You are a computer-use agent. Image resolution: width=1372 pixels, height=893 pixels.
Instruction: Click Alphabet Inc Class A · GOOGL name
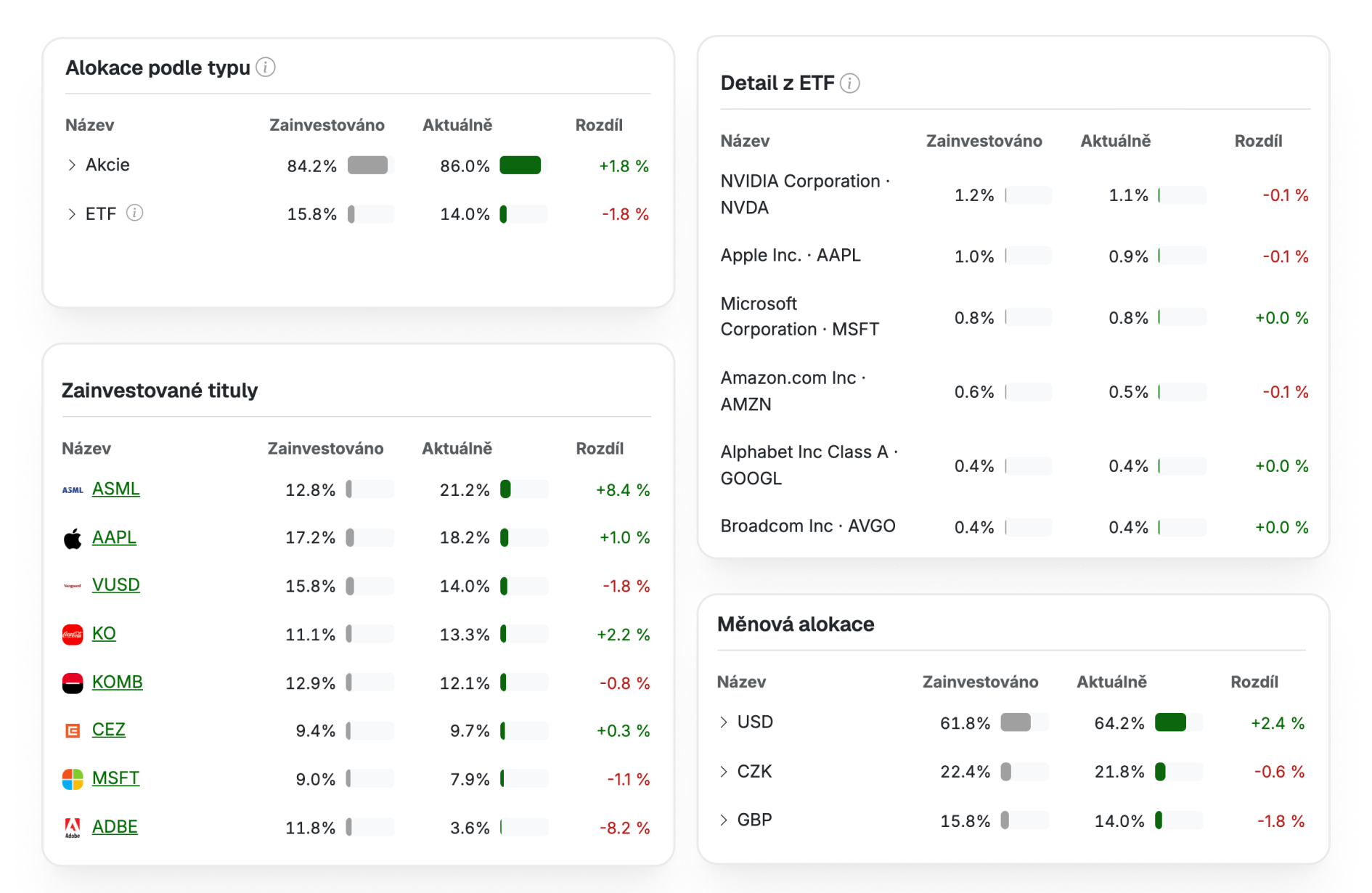(x=809, y=465)
